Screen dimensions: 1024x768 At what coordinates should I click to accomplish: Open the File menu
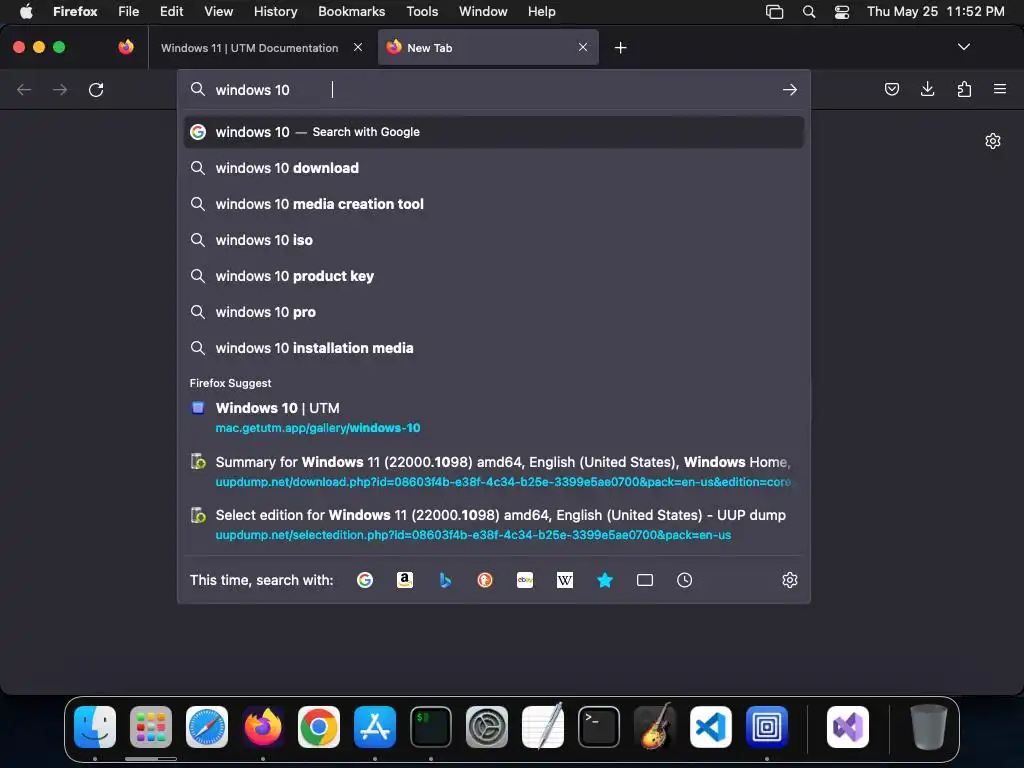point(128,11)
